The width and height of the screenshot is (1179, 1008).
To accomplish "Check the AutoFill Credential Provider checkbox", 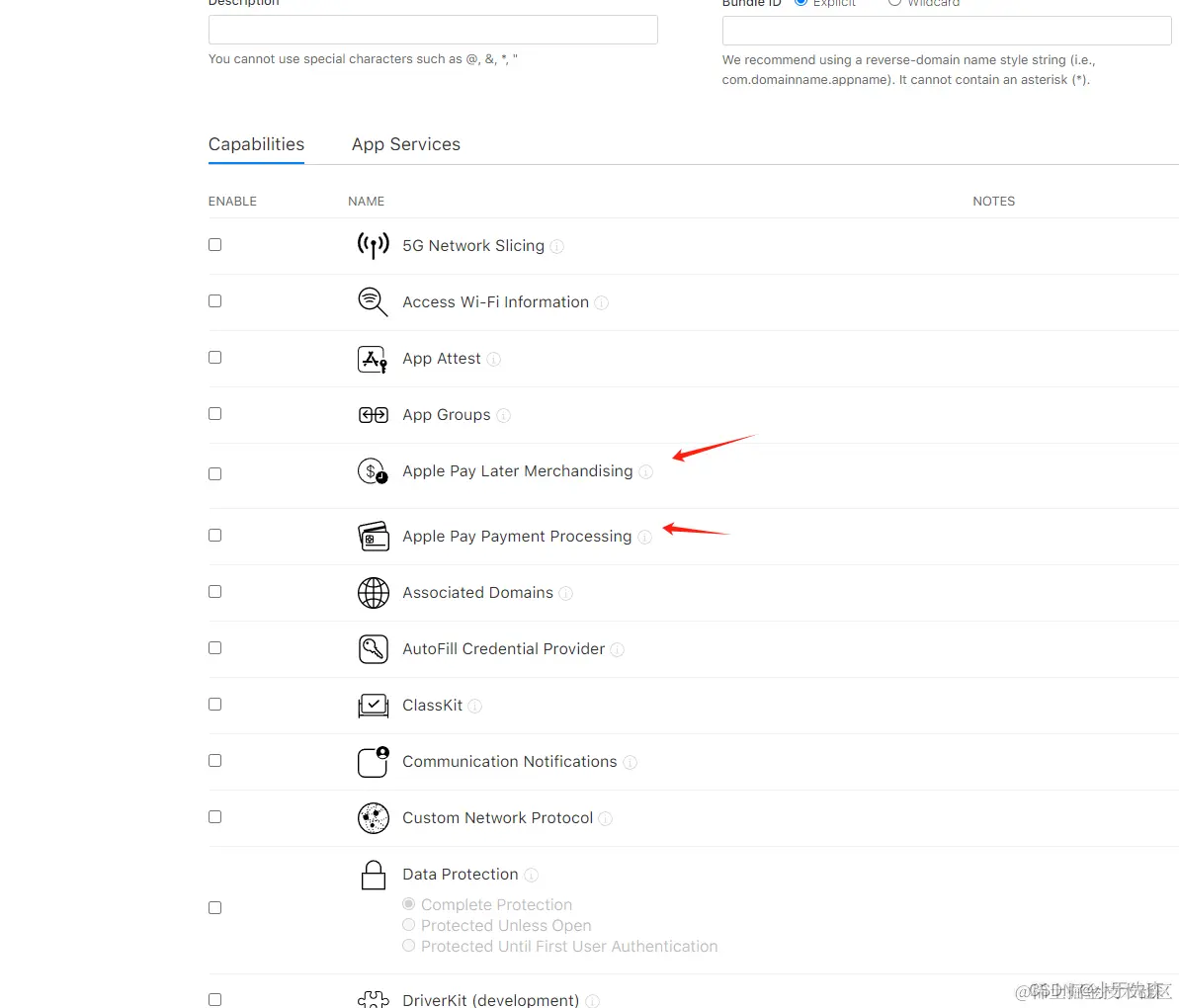I will [215, 648].
